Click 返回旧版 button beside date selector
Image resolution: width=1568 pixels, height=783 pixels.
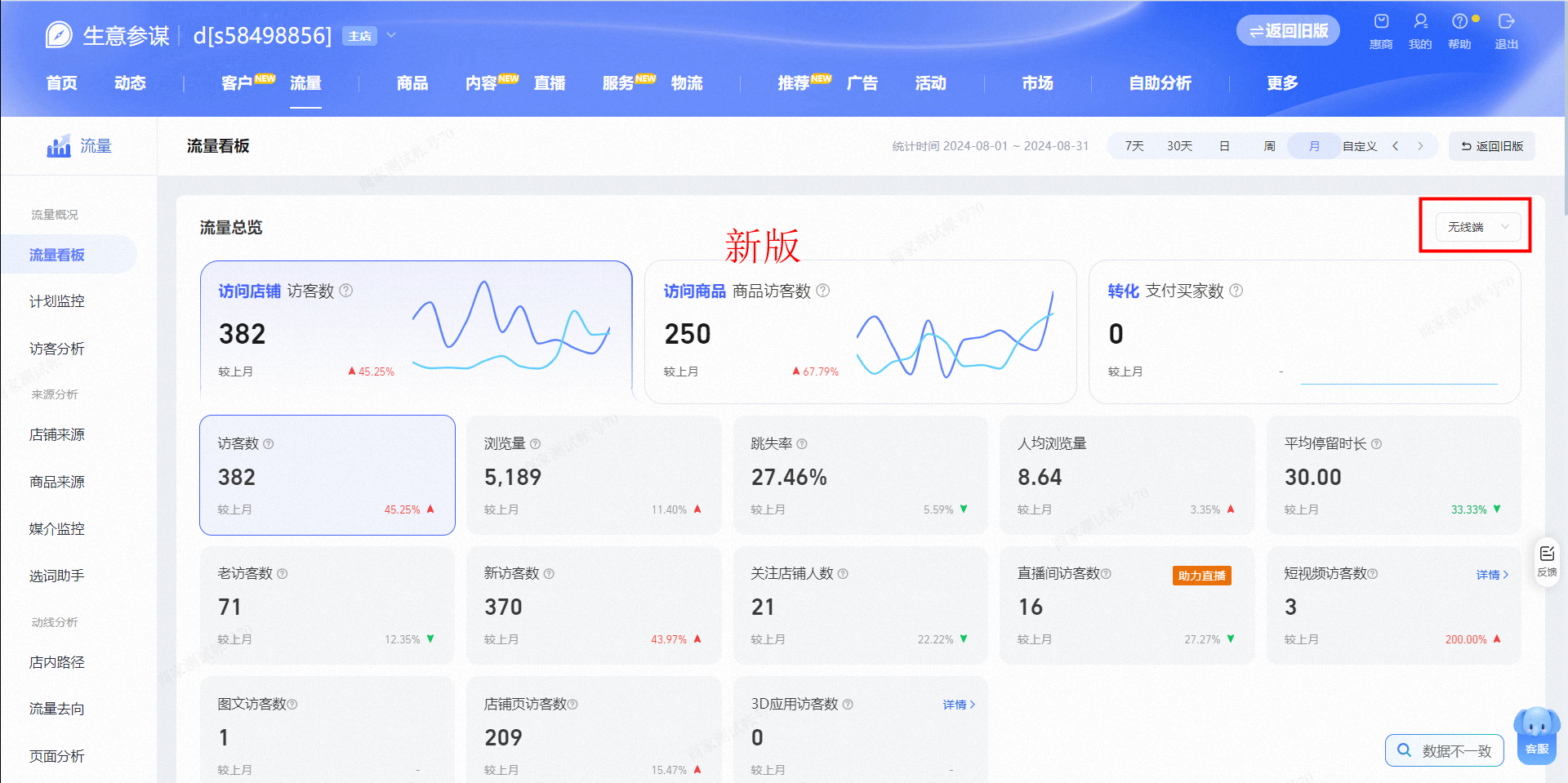[1492, 146]
